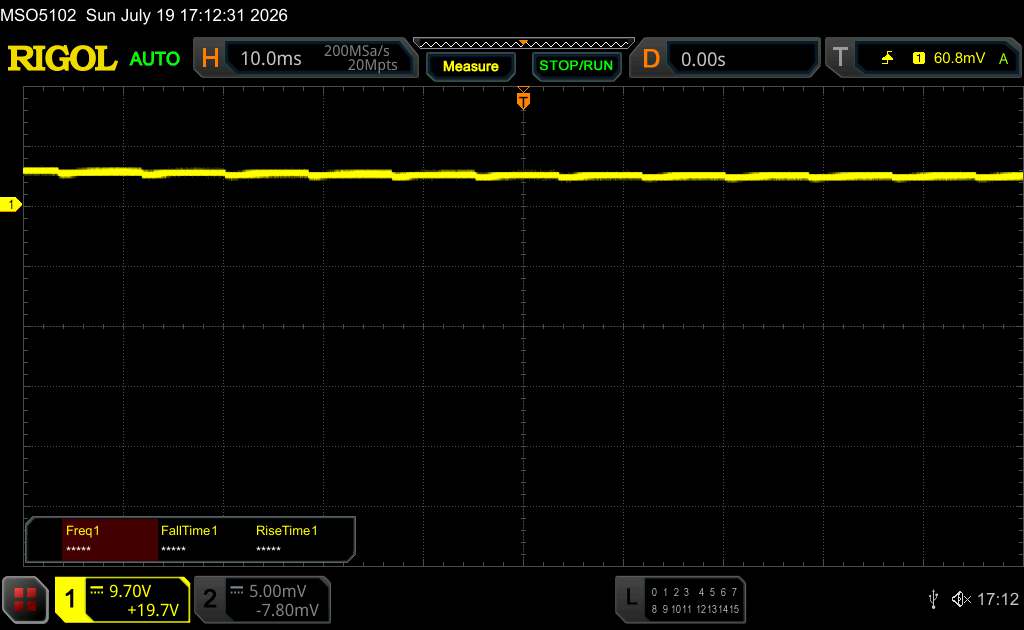This screenshot has height=630, width=1024.
Task: Click channel 1 DC coupling symbol
Action: pos(97,590)
